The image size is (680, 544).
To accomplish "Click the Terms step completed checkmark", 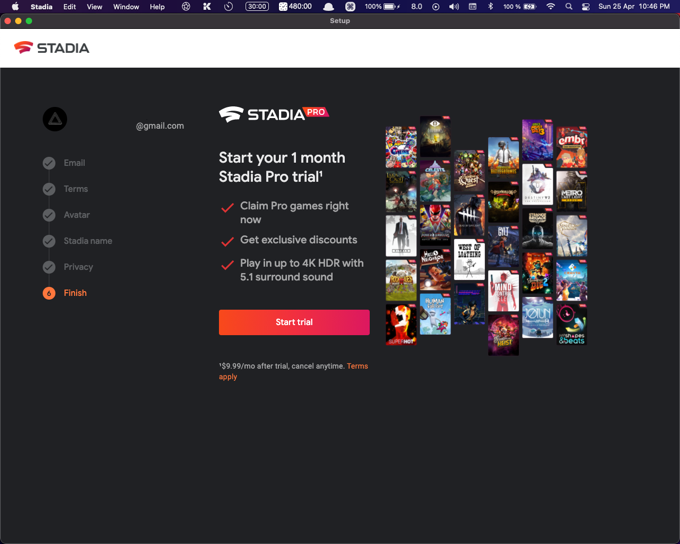I will tap(49, 189).
